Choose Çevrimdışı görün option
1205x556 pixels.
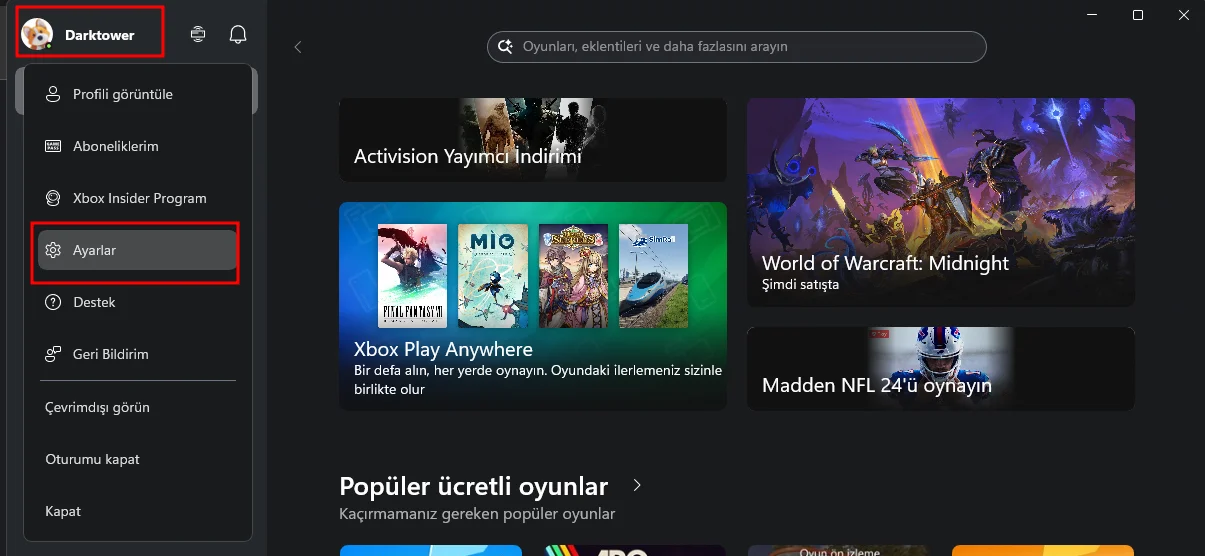coord(137,407)
